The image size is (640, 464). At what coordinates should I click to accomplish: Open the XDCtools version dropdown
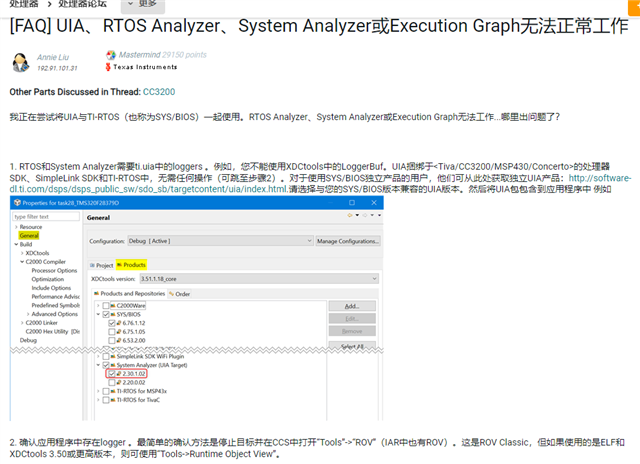pyautogui.click(x=259, y=279)
